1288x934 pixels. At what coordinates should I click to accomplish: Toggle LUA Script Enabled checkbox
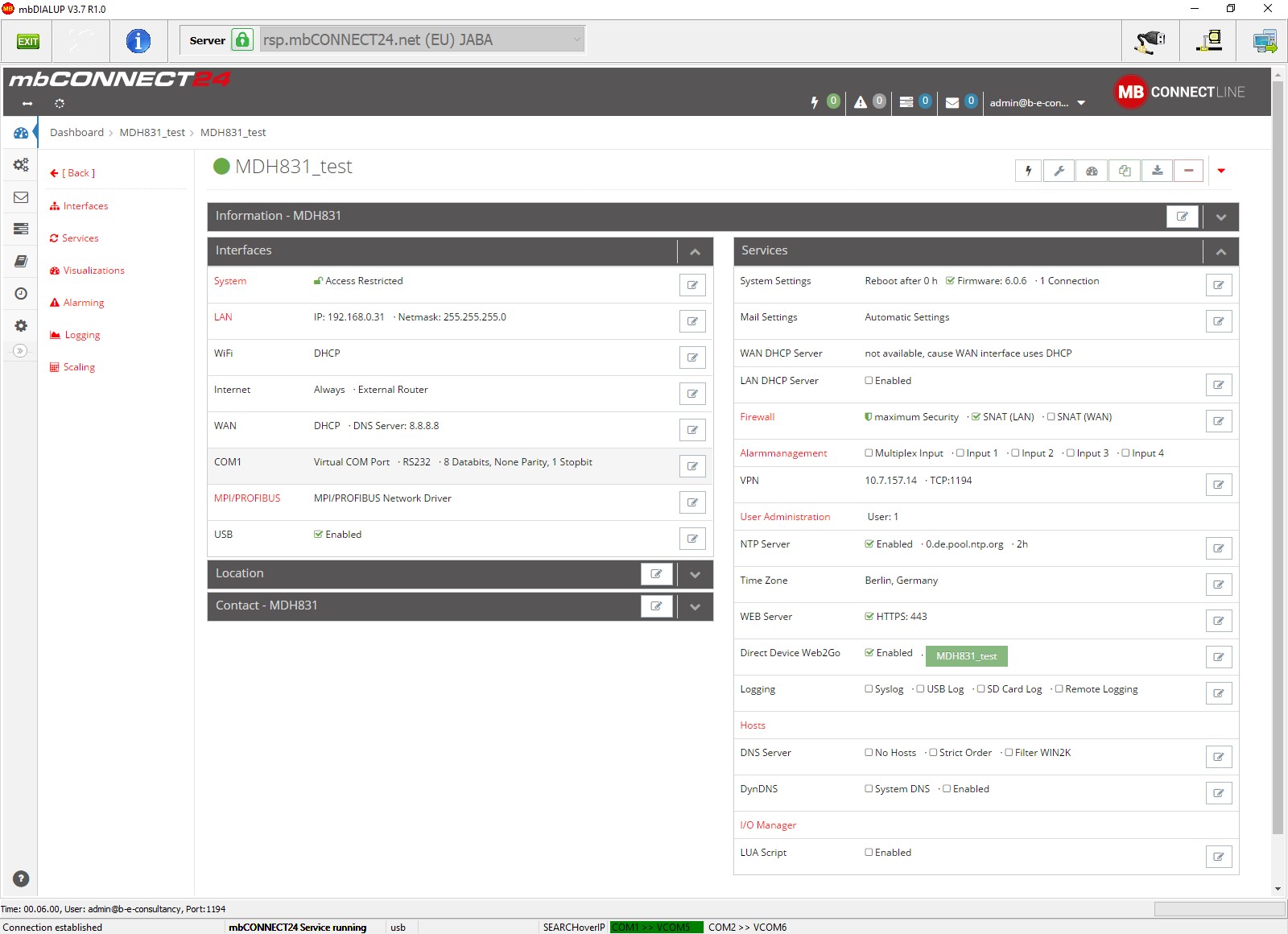[869, 853]
